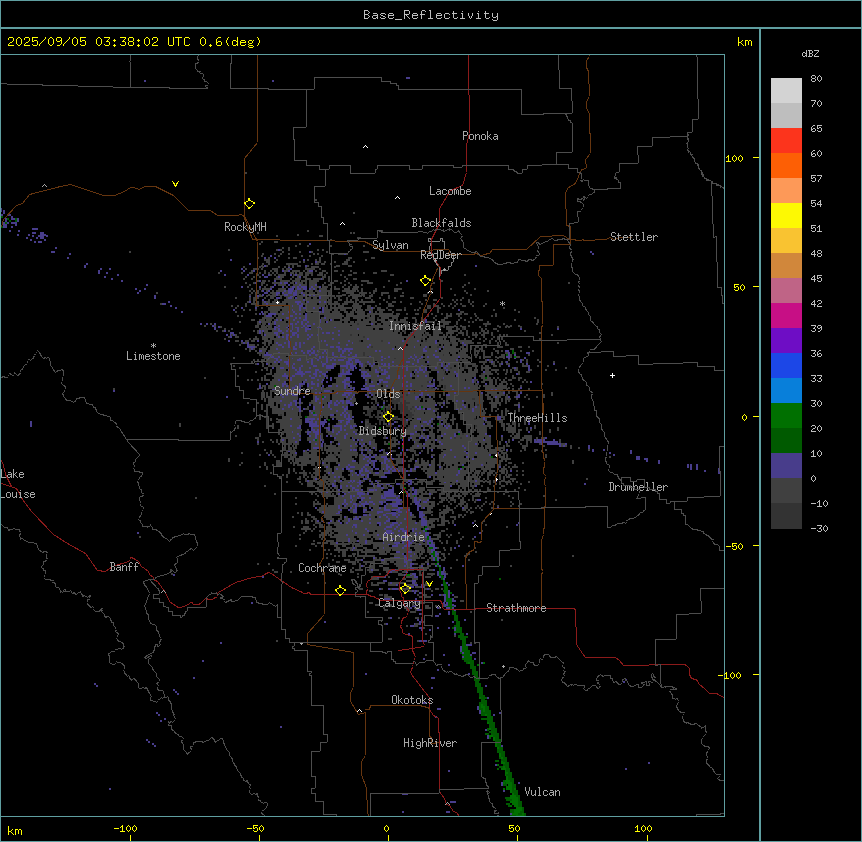Click the Stettler town label
Viewport: 862px width, 842px height.
click(634, 237)
